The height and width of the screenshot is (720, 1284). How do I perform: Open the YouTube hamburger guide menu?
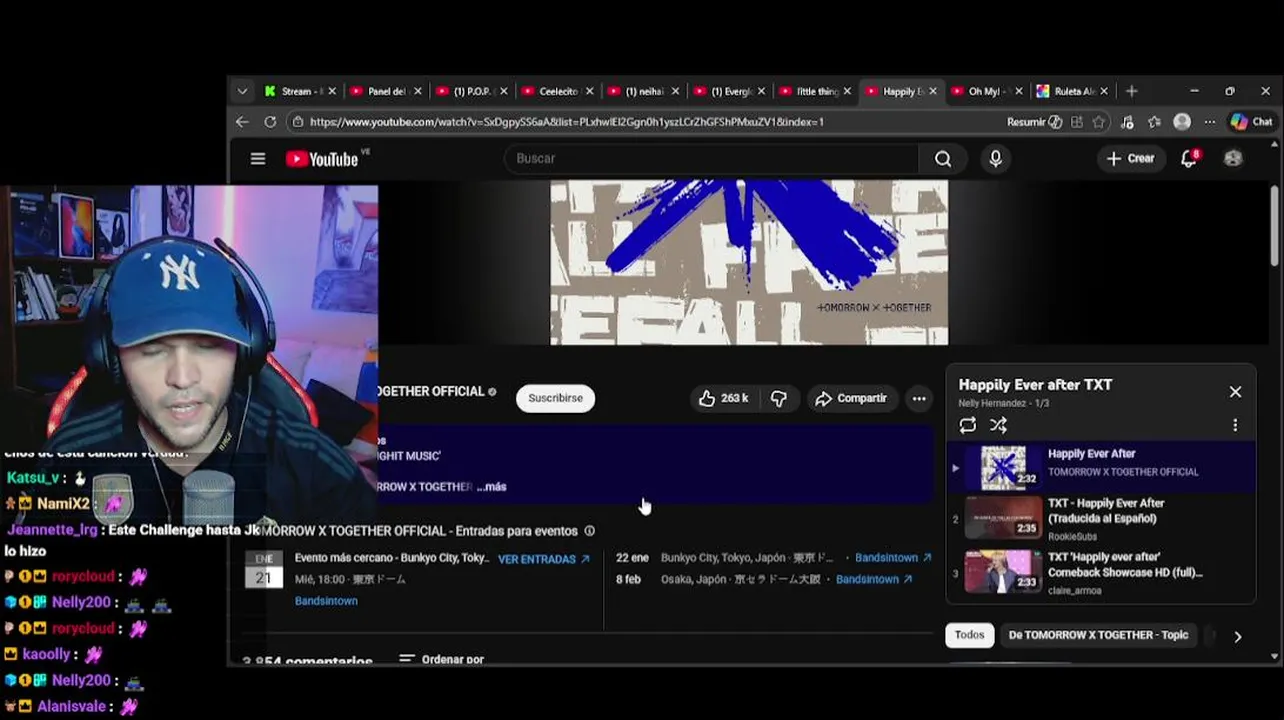pos(258,159)
